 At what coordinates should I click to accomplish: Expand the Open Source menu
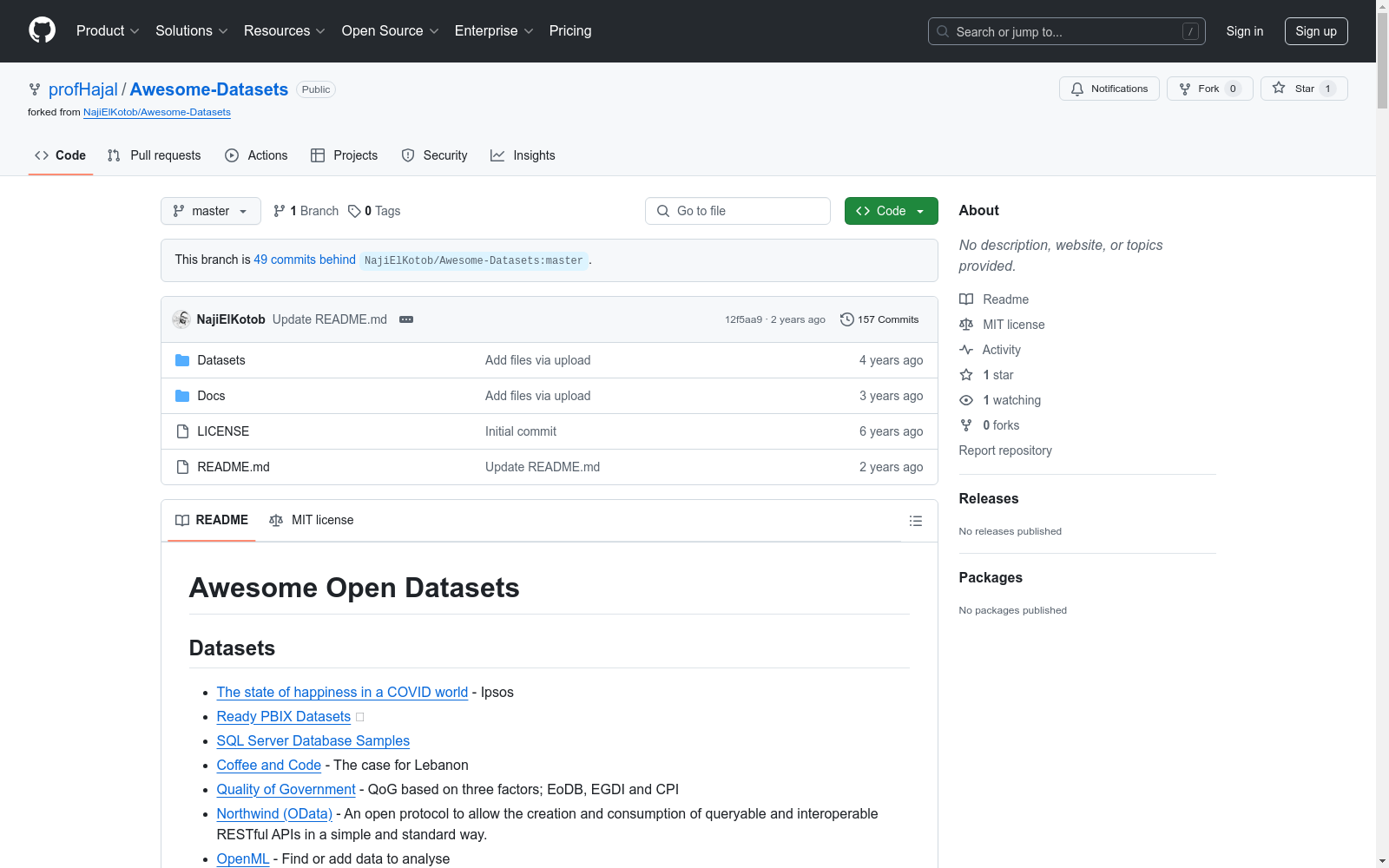tap(391, 31)
